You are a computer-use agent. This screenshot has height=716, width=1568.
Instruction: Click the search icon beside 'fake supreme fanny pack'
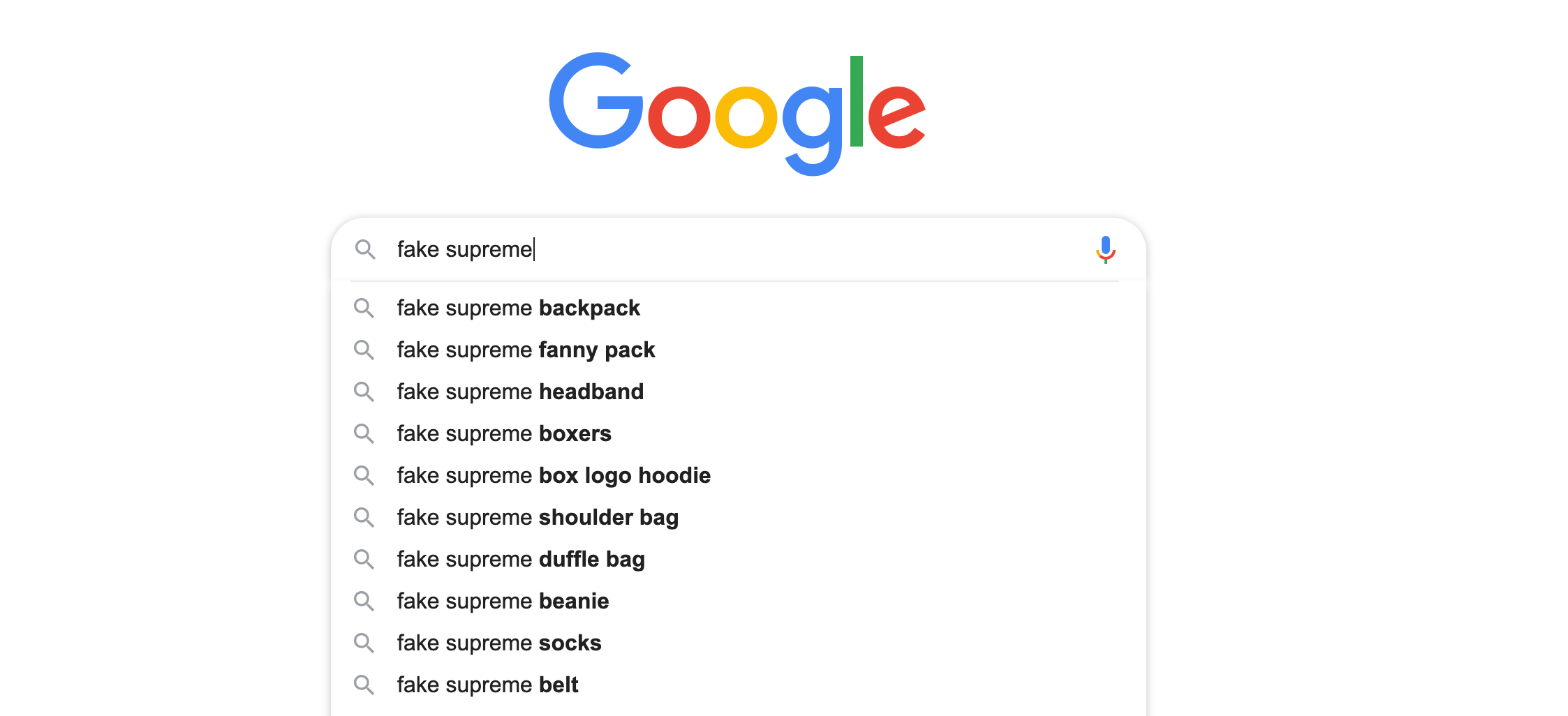(x=364, y=350)
